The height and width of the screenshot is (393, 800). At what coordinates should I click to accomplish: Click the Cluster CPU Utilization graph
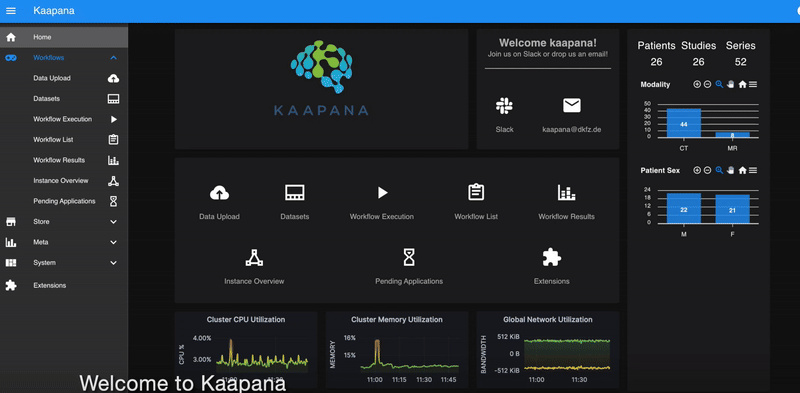point(246,350)
